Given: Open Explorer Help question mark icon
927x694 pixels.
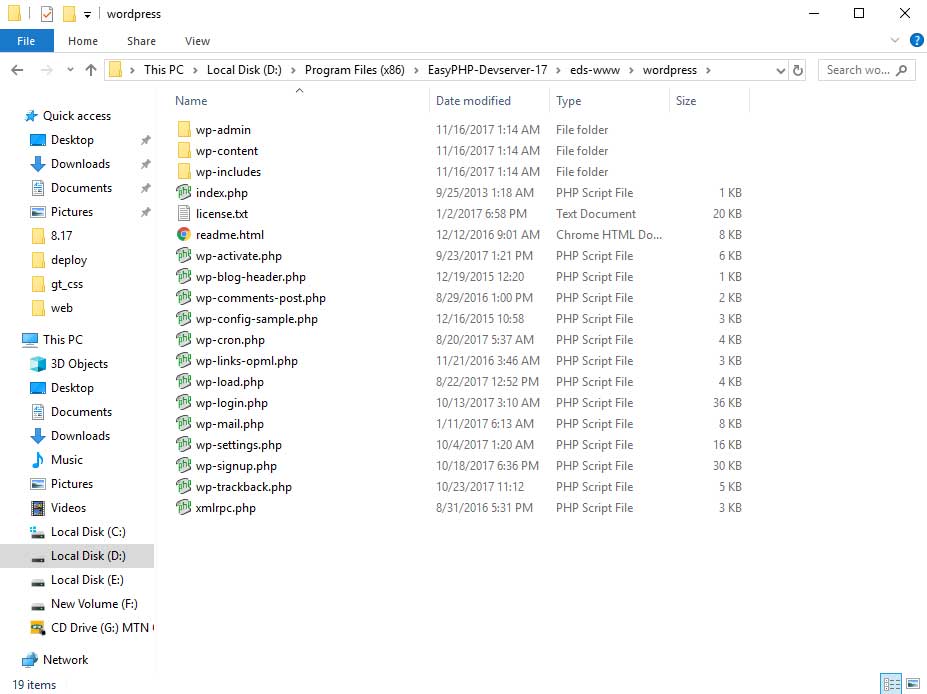Looking at the screenshot, I should (x=916, y=40).
